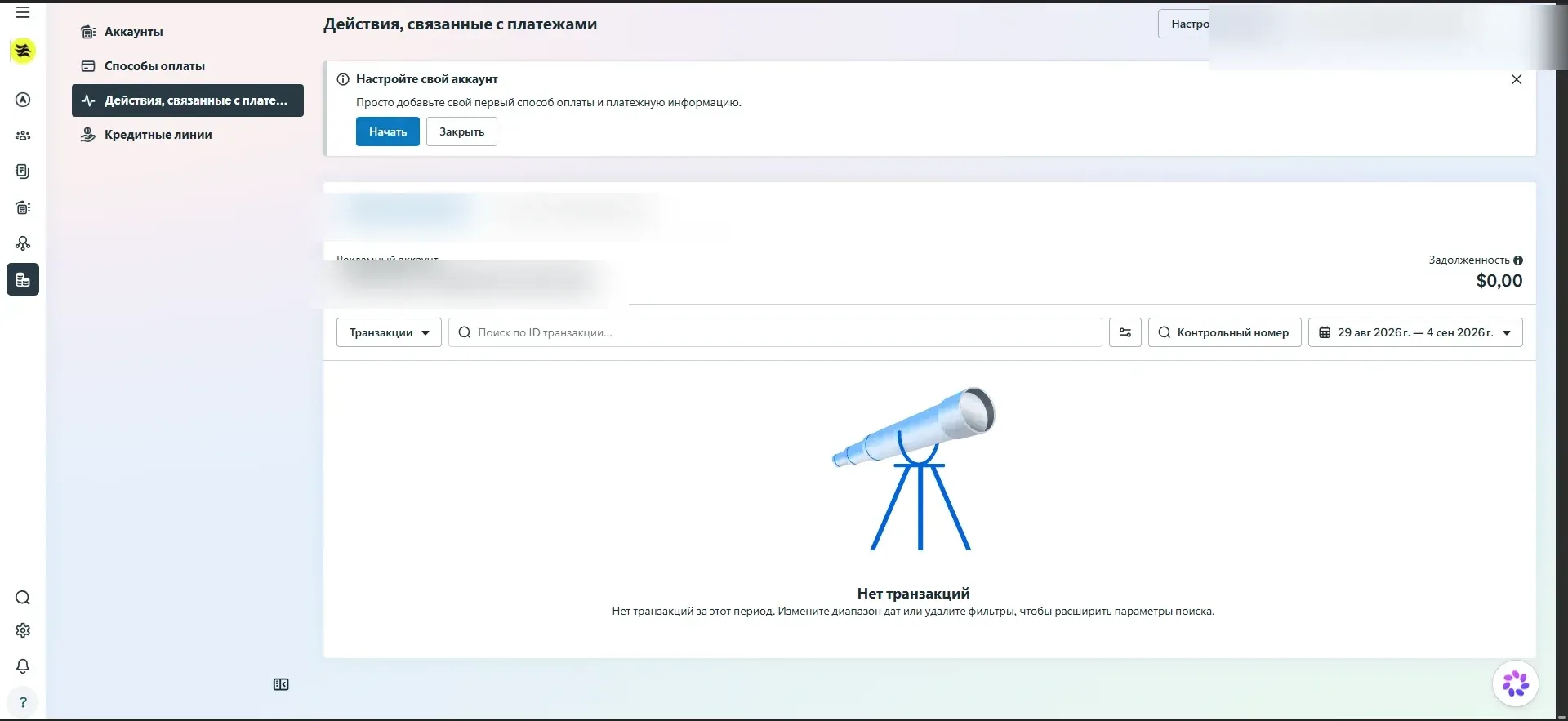Viewport: 1568px width, 721px height.
Task: Open the filter sliders icon next to search
Action: click(x=1125, y=332)
